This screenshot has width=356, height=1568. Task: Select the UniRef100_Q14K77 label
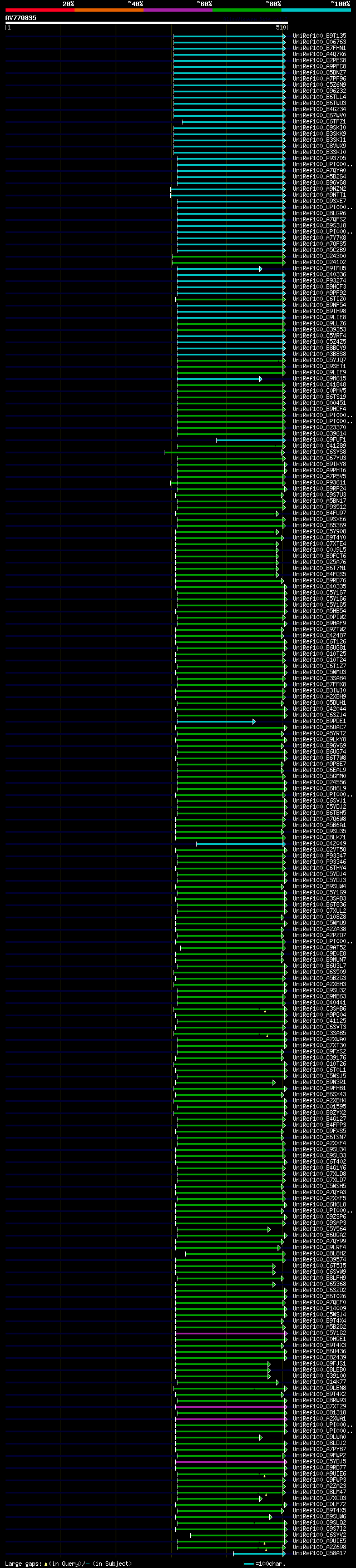tap(319, 1382)
